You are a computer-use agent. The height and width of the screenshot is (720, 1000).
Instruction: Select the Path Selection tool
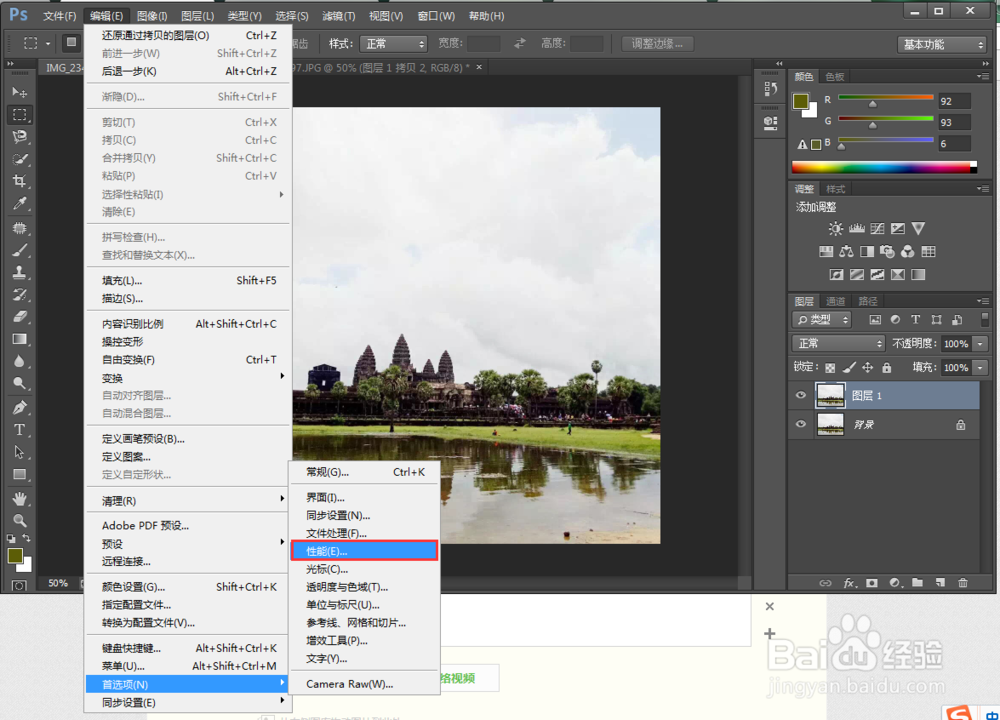[20, 452]
